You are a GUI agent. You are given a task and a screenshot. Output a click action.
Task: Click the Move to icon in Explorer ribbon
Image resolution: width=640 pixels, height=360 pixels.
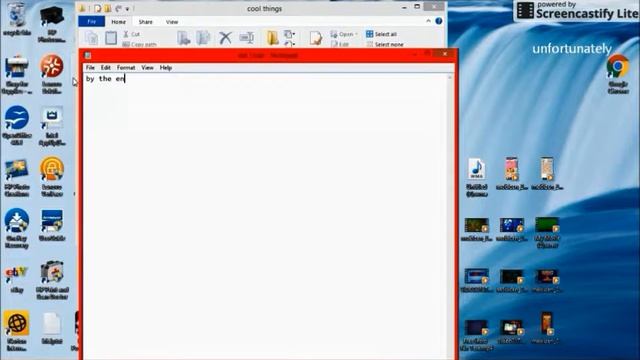184,38
